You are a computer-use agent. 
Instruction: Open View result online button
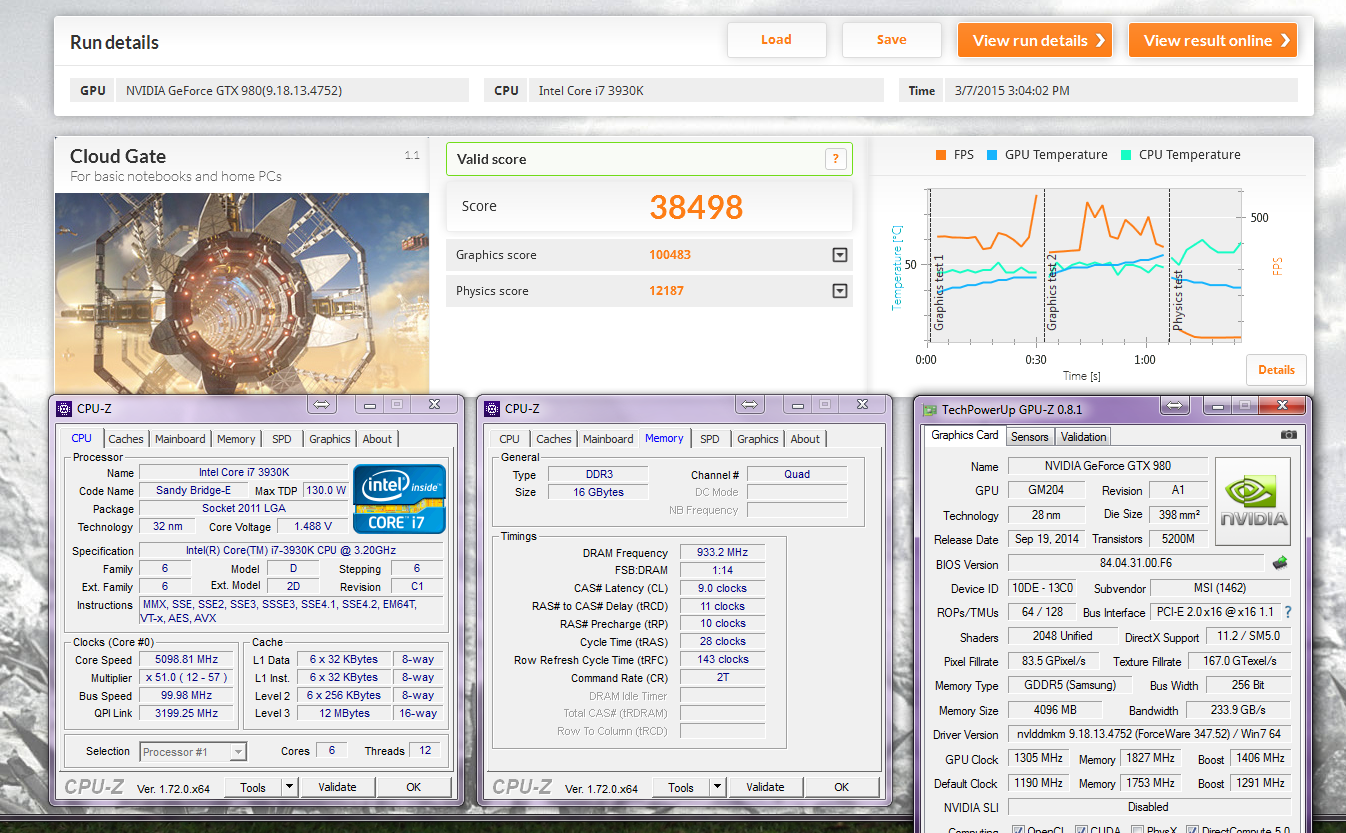click(1213, 40)
